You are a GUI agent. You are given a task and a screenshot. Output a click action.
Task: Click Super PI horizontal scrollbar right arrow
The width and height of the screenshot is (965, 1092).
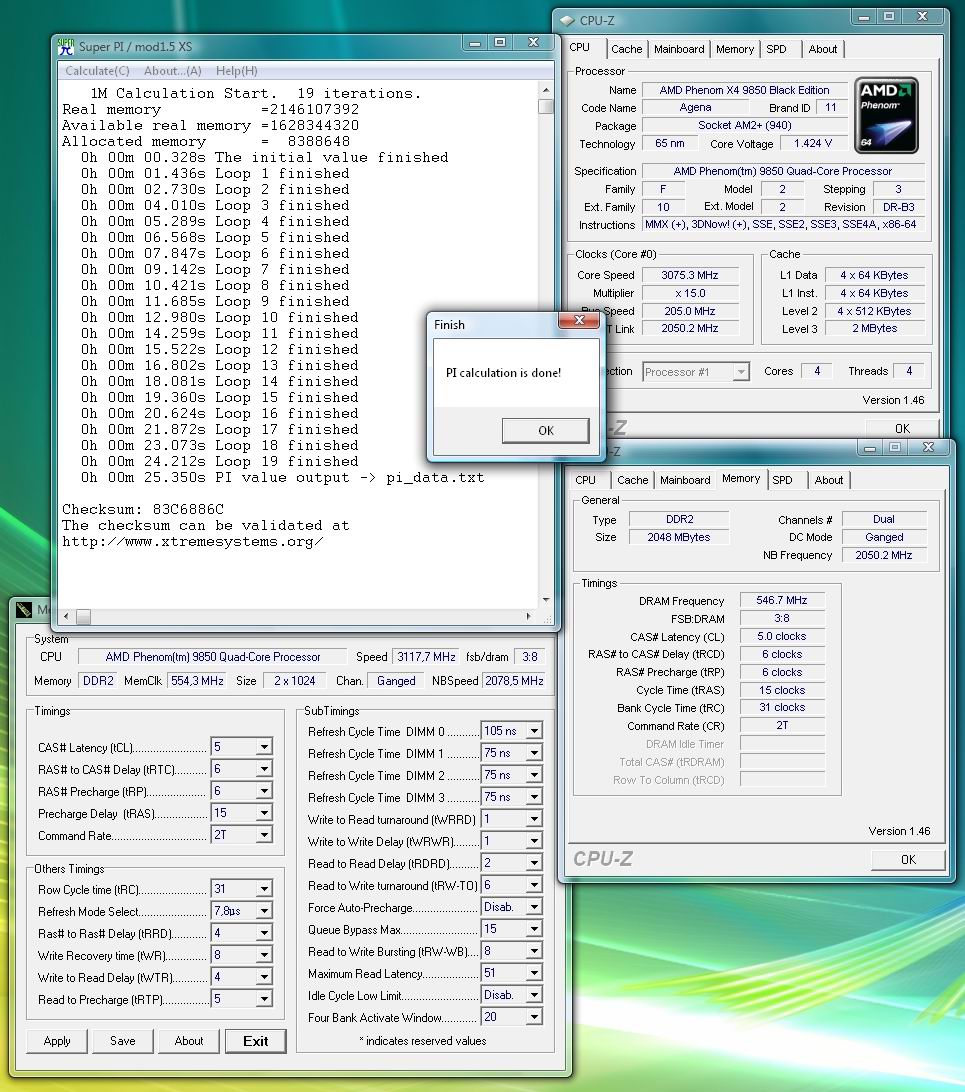pyautogui.click(x=528, y=616)
